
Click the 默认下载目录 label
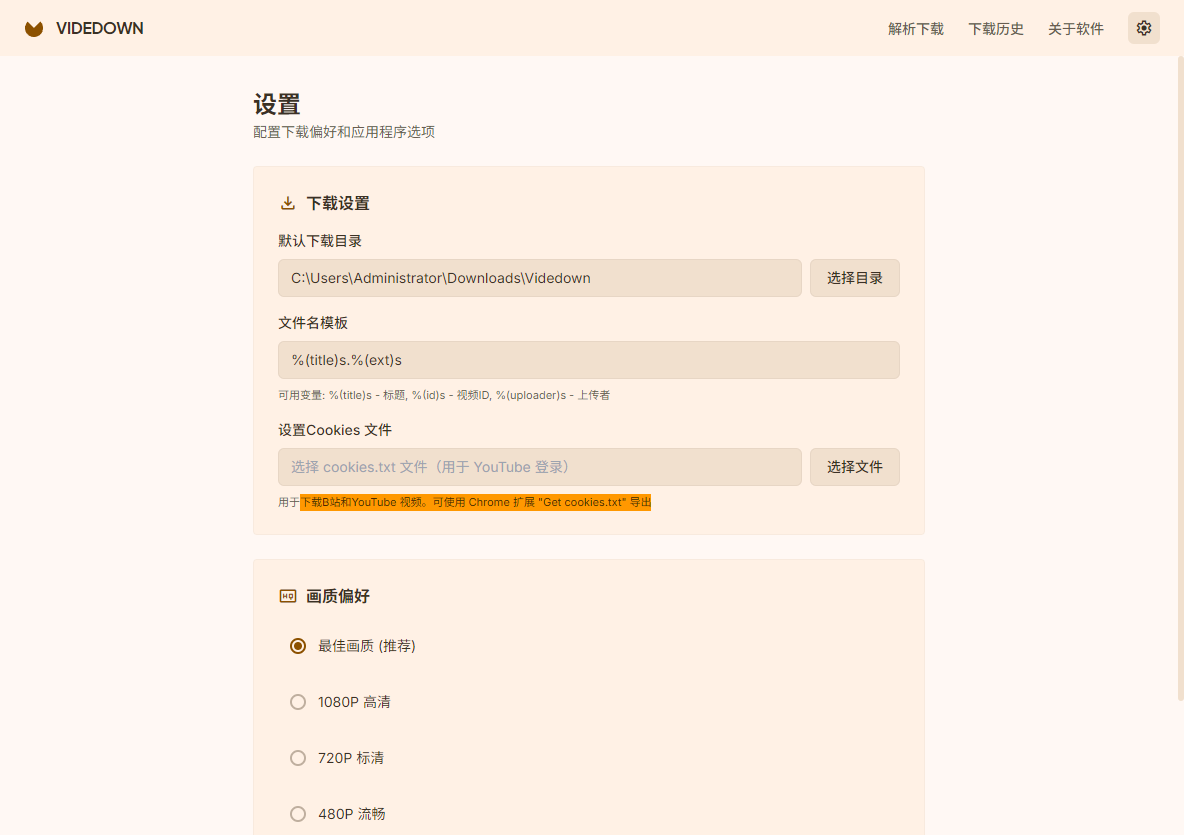320,241
